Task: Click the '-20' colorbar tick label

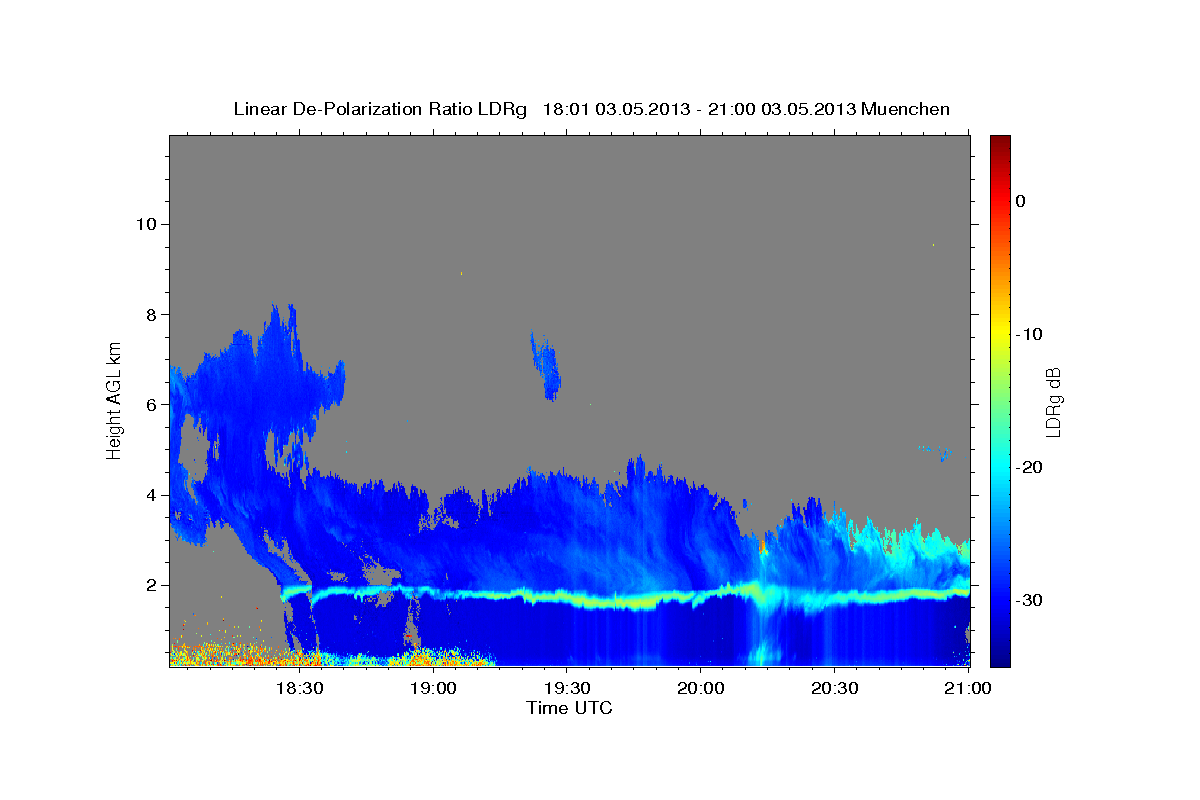Action: click(x=1030, y=467)
